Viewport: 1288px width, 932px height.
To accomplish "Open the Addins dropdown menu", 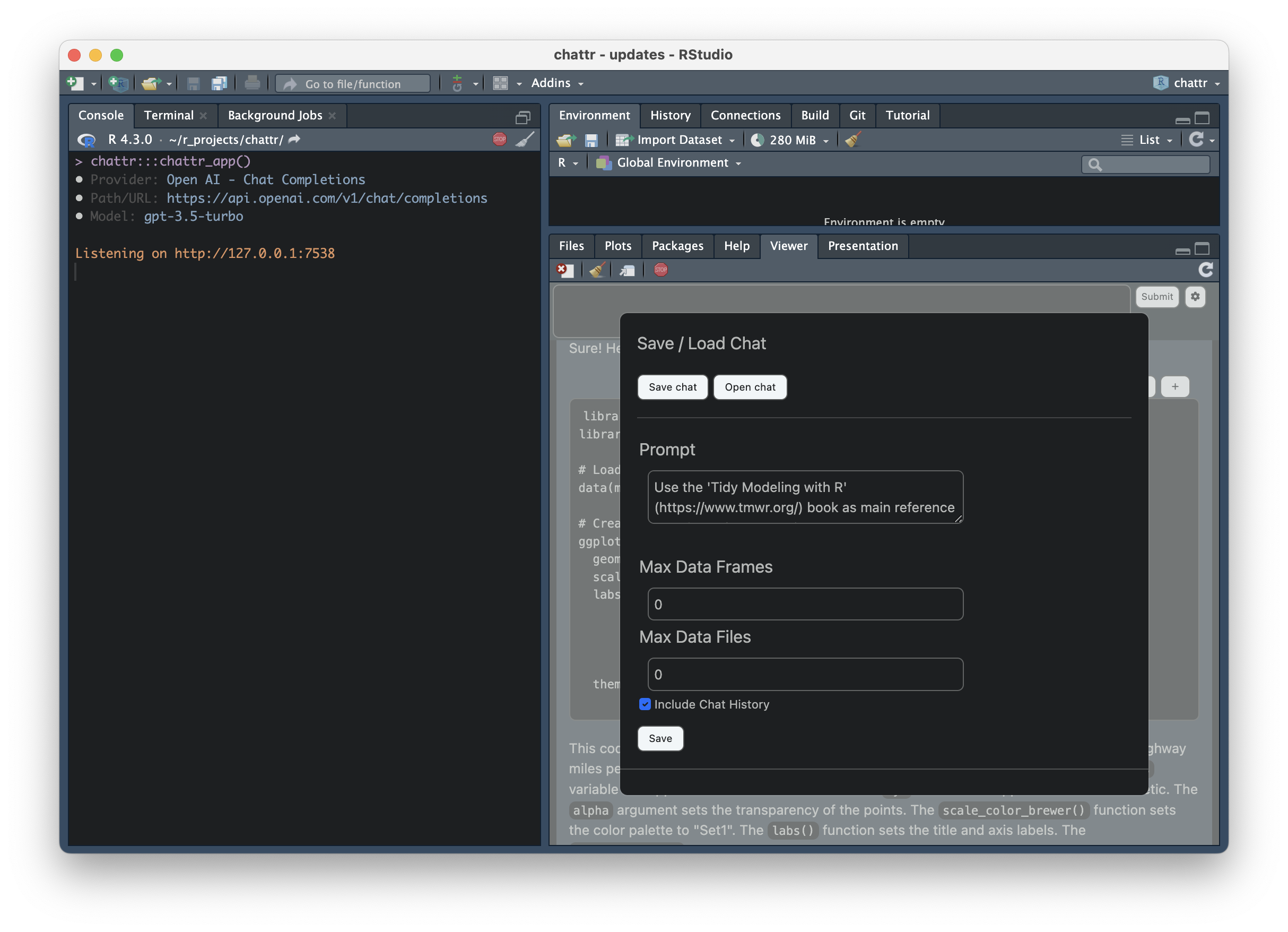I will click(556, 83).
